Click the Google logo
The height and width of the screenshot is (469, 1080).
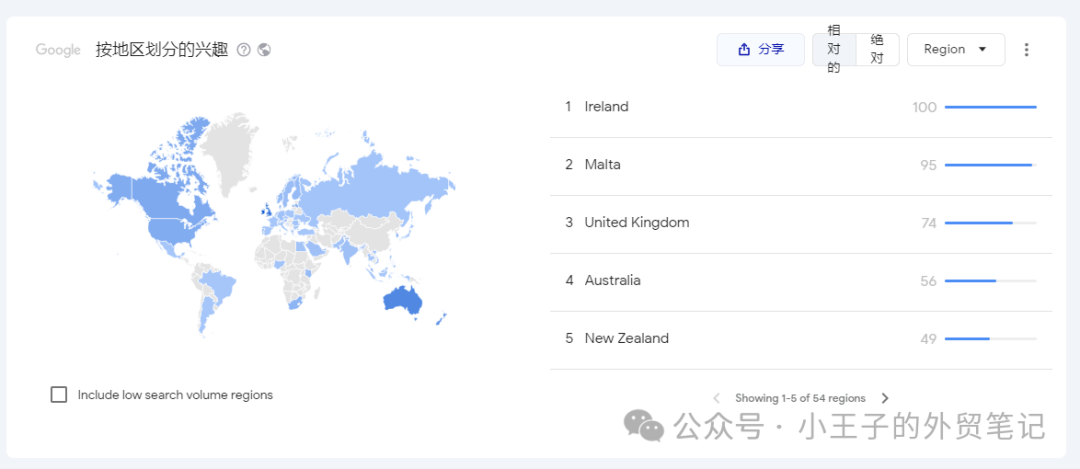[x=58, y=50]
